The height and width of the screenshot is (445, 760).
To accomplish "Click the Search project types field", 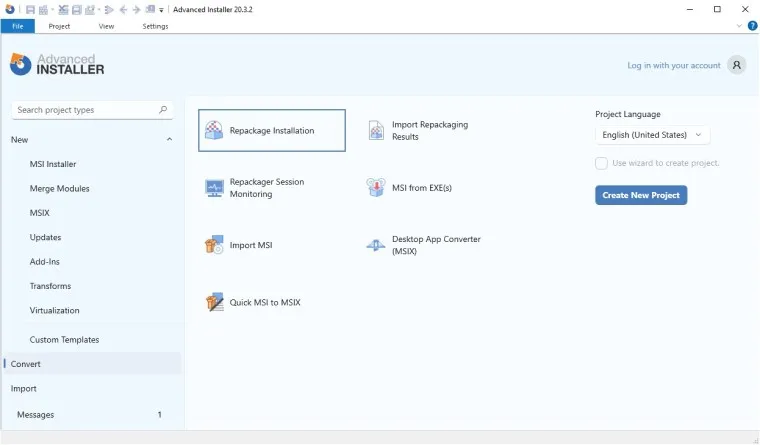I will [x=92, y=110].
